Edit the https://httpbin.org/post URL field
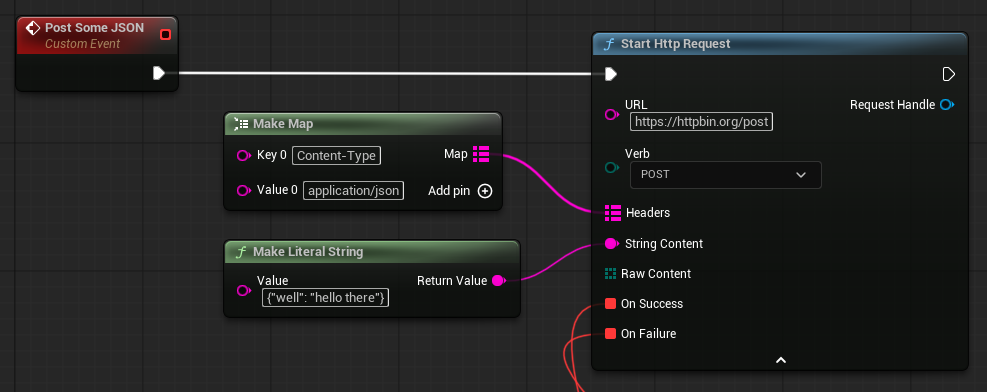Screen dimensions: 987x392 click(701, 121)
